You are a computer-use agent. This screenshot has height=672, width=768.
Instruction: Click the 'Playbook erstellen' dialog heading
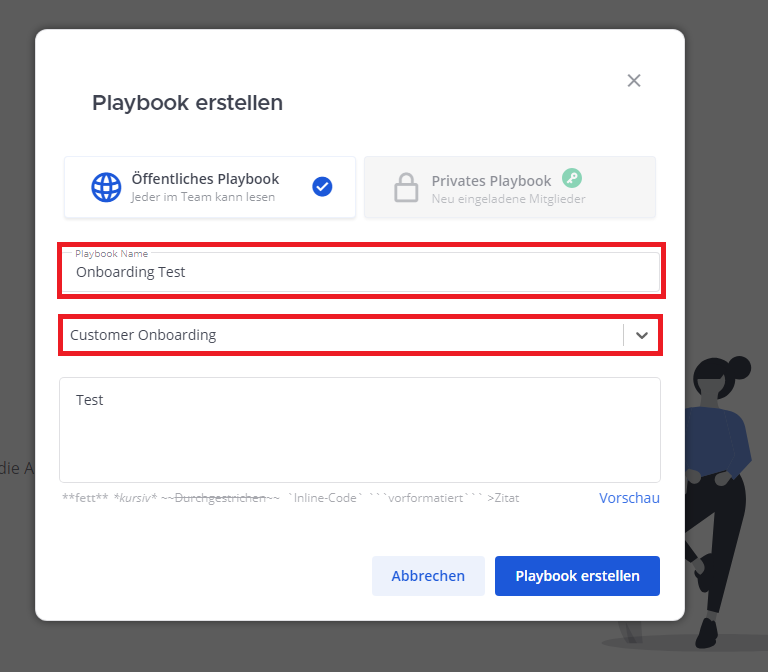(187, 102)
